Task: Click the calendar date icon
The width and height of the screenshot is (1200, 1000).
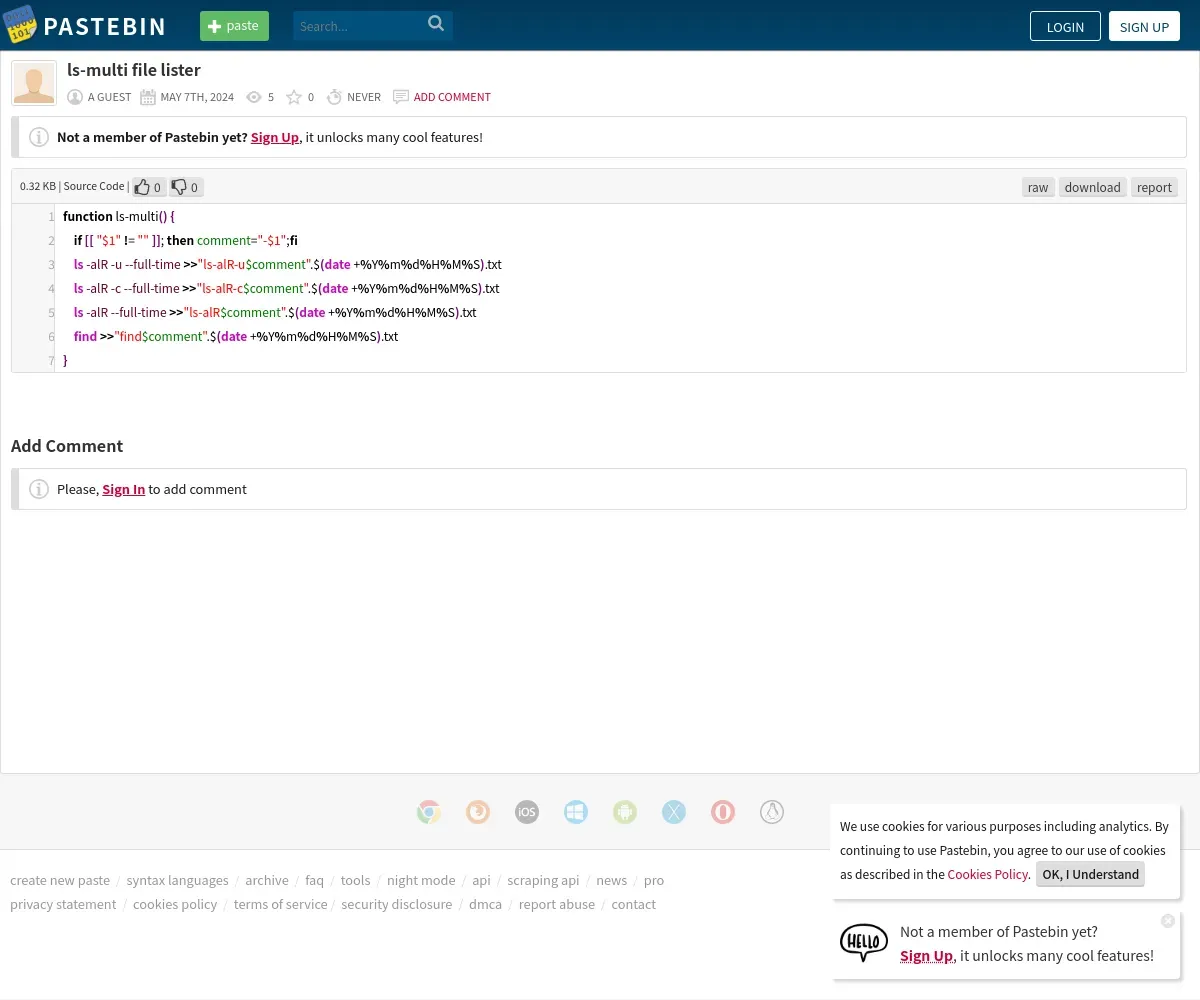Action: tap(148, 97)
